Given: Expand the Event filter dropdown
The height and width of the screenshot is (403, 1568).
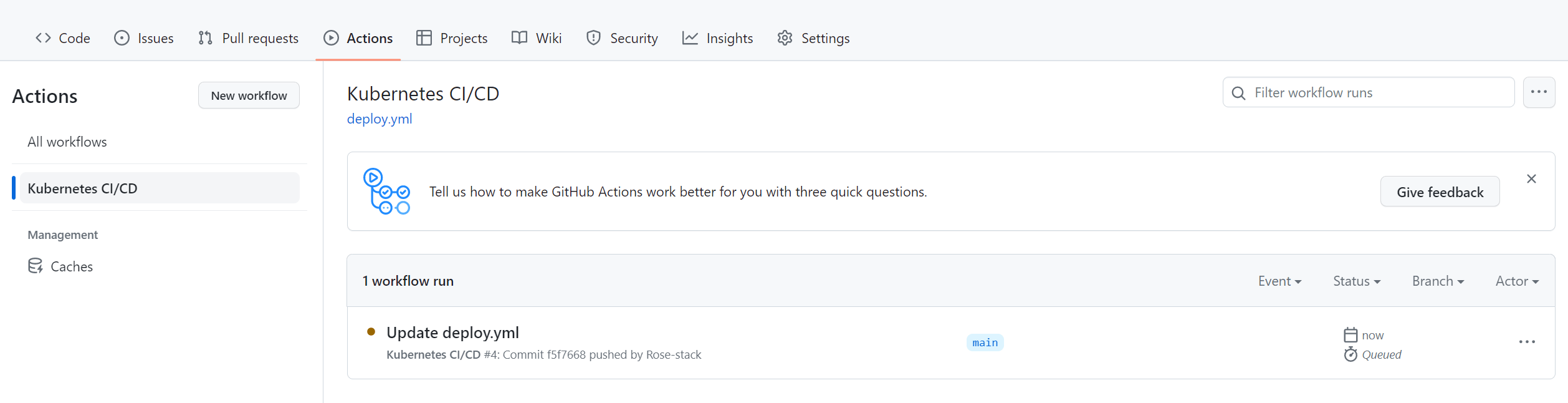Looking at the screenshot, I should coord(1279,281).
